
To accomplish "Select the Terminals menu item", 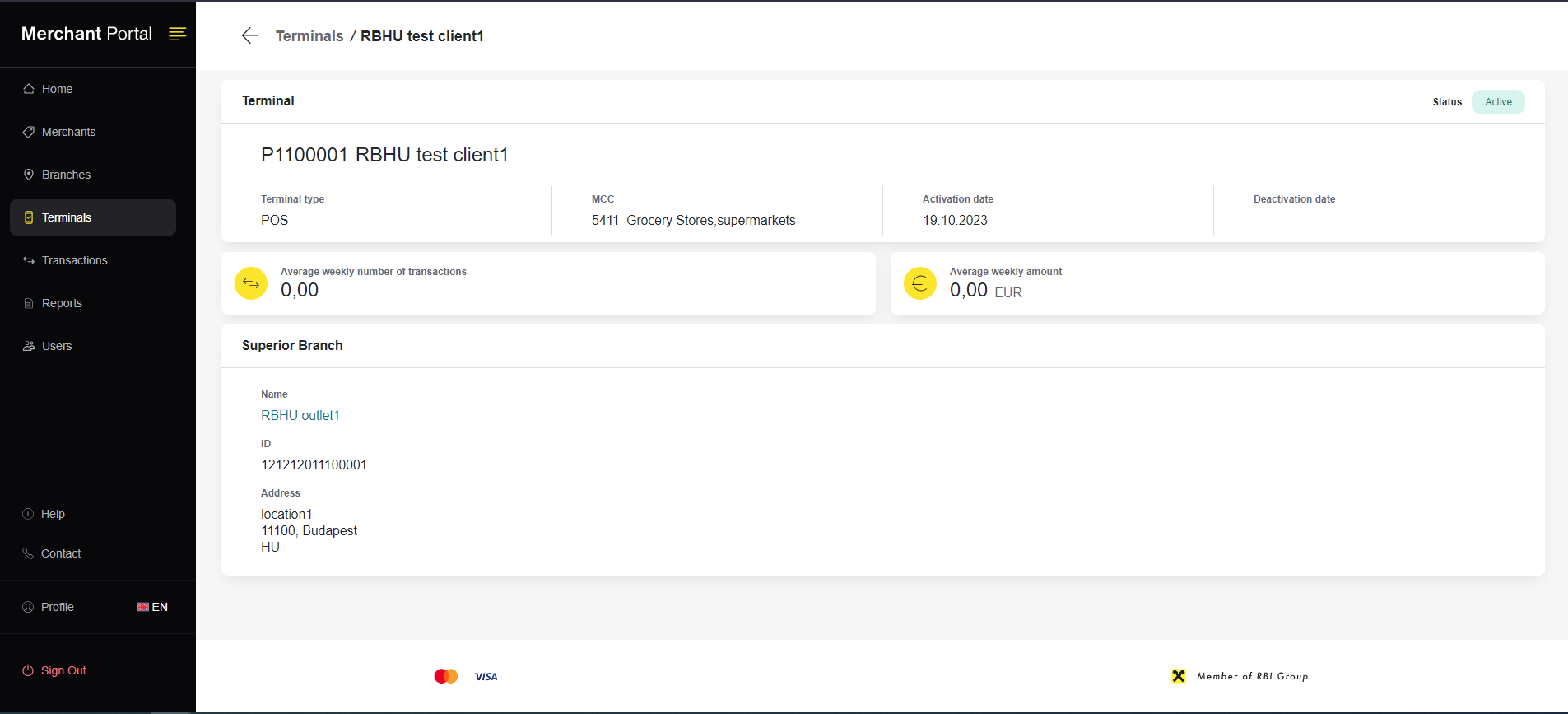I will pos(93,217).
